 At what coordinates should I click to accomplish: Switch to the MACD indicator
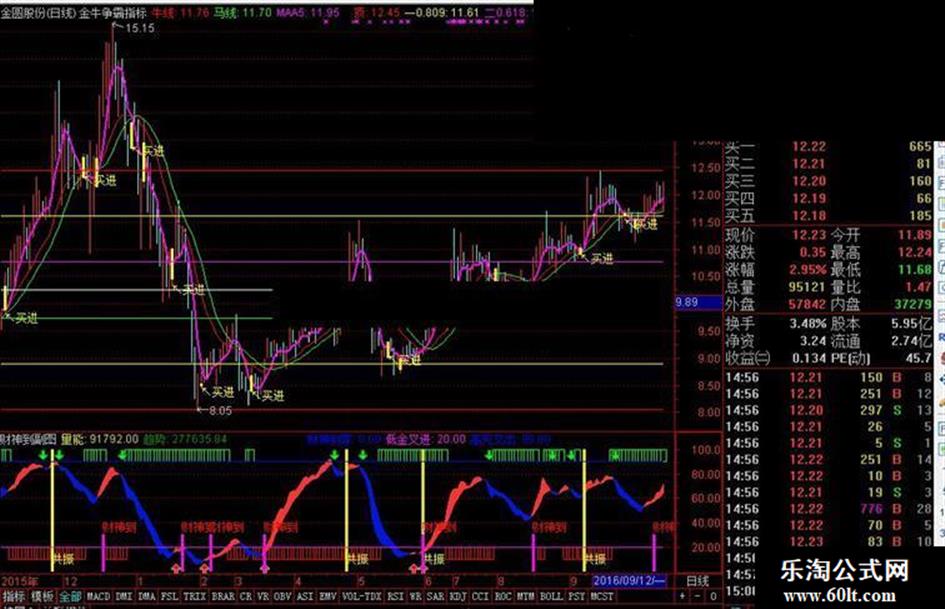[98, 596]
